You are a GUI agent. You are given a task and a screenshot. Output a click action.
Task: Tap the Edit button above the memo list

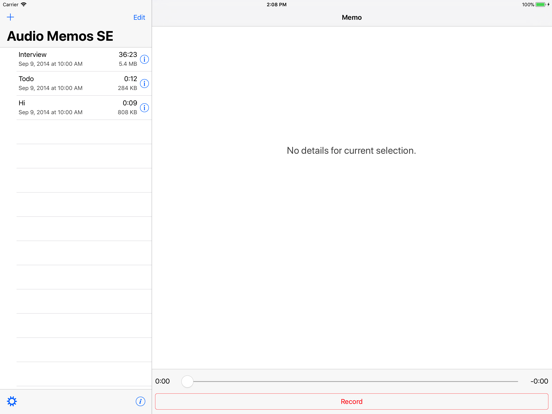coord(139,17)
